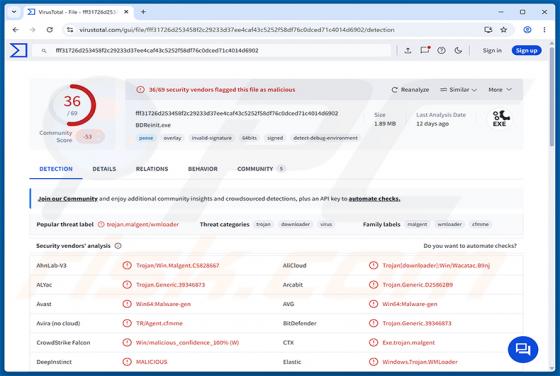The image size is (560, 376).
Task: Click the alert icon beside Popular threat label
Action: 101,224
